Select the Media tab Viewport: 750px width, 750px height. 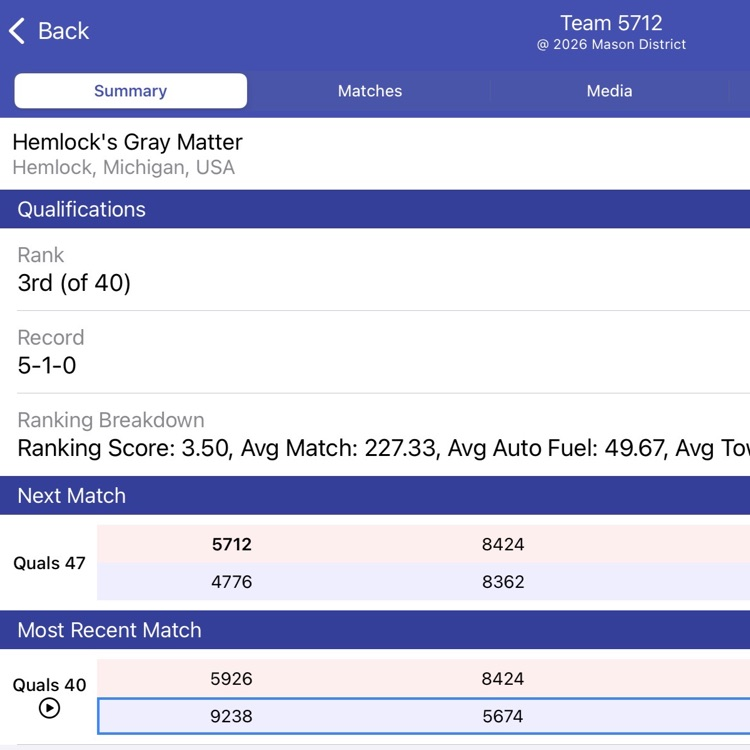609,91
